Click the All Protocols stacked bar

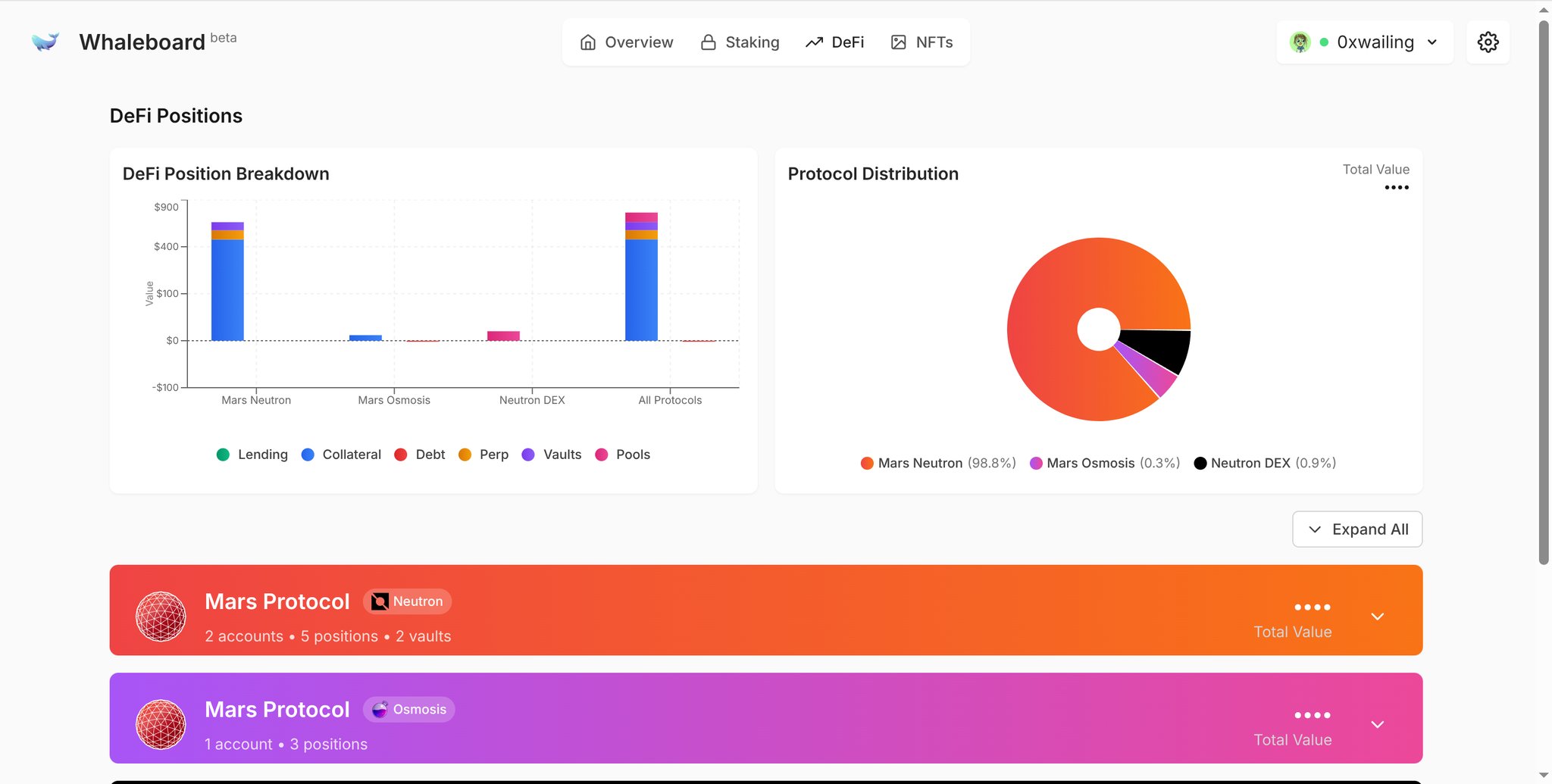coord(641,276)
